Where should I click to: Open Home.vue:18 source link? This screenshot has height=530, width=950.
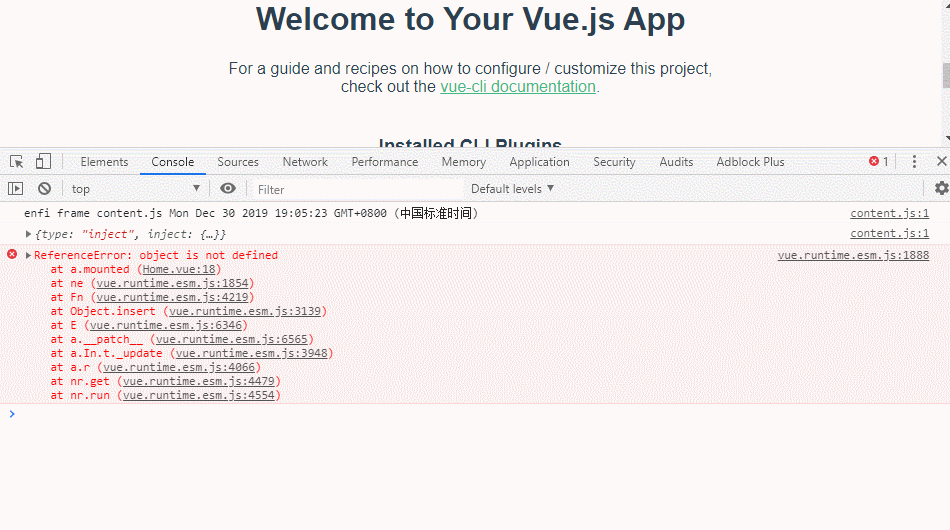click(179, 269)
